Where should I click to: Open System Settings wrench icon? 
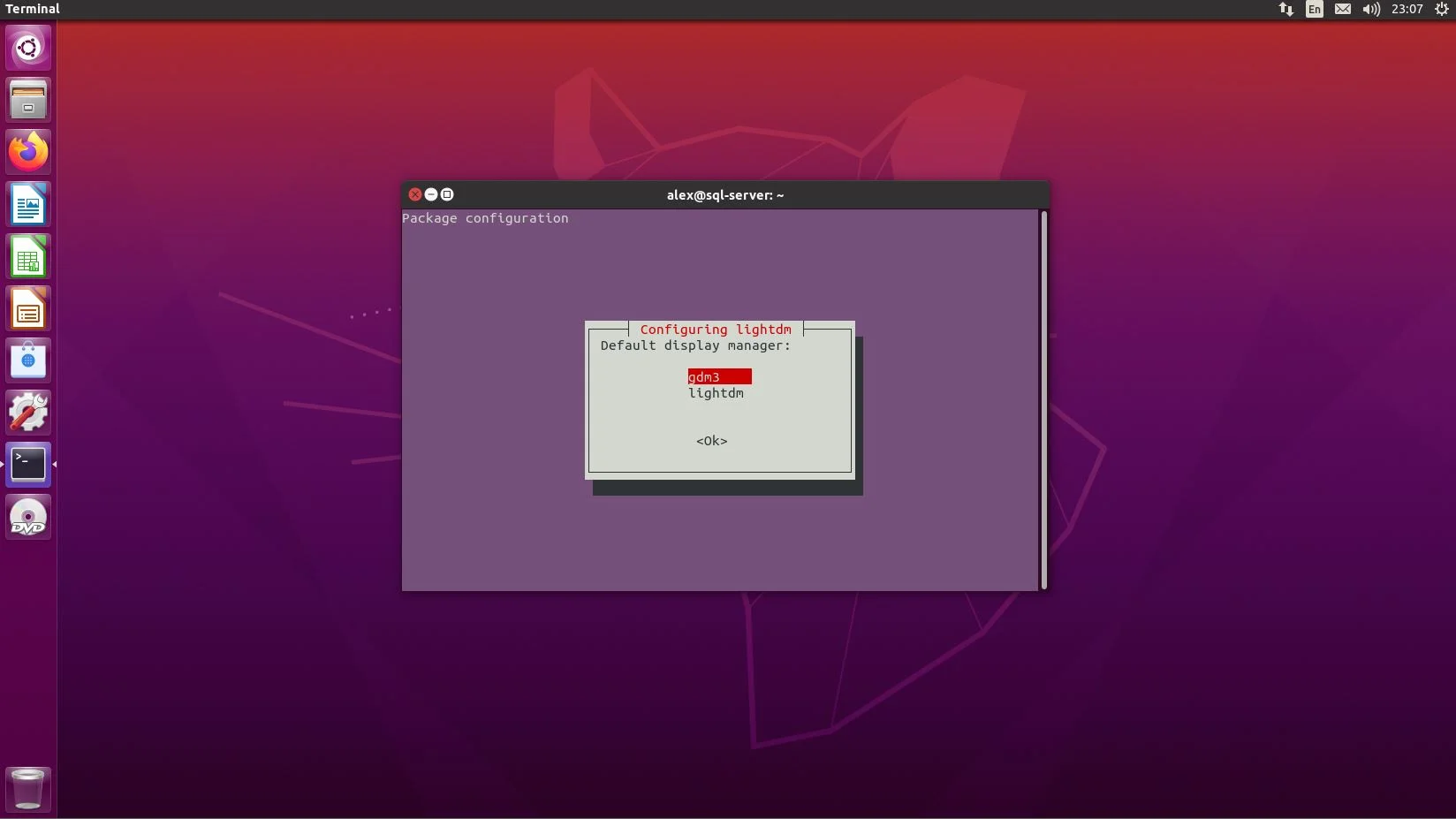28,413
